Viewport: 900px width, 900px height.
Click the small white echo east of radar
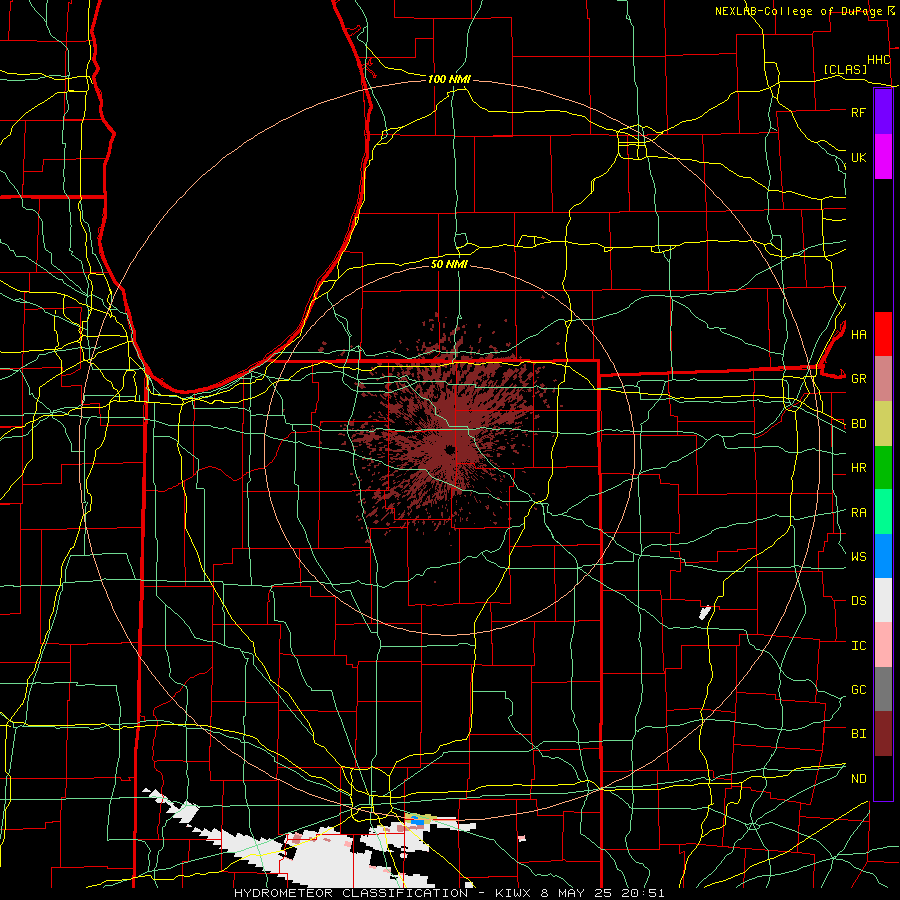(705, 612)
